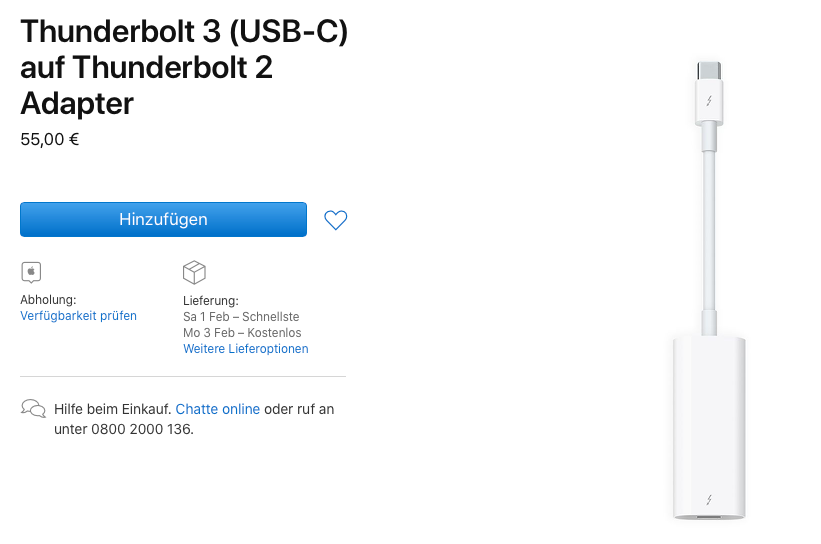
Task: Click the USB-C connector tip in image
Action: [709, 70]
